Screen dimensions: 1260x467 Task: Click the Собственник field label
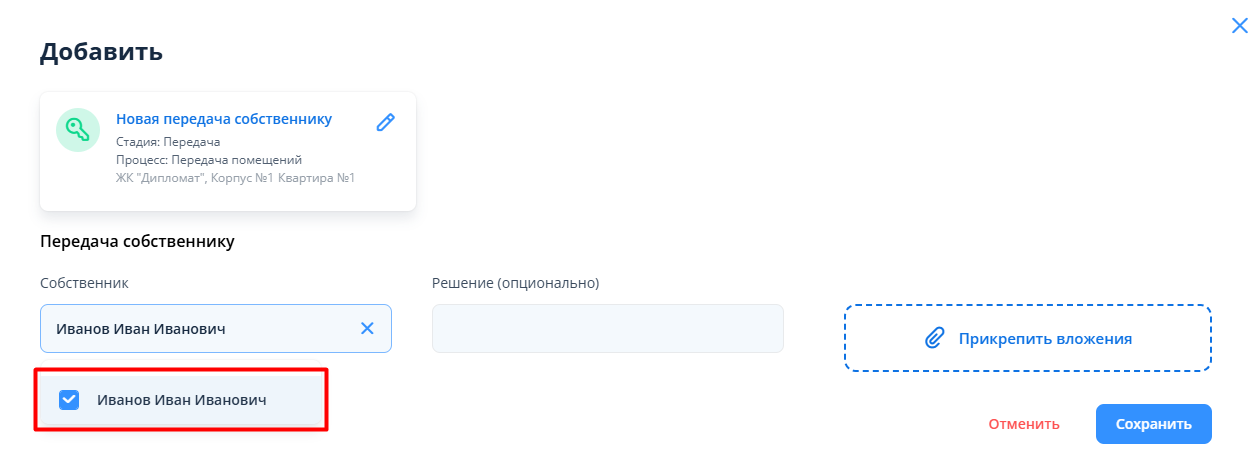pyautogui.click(x=84, y=283)
